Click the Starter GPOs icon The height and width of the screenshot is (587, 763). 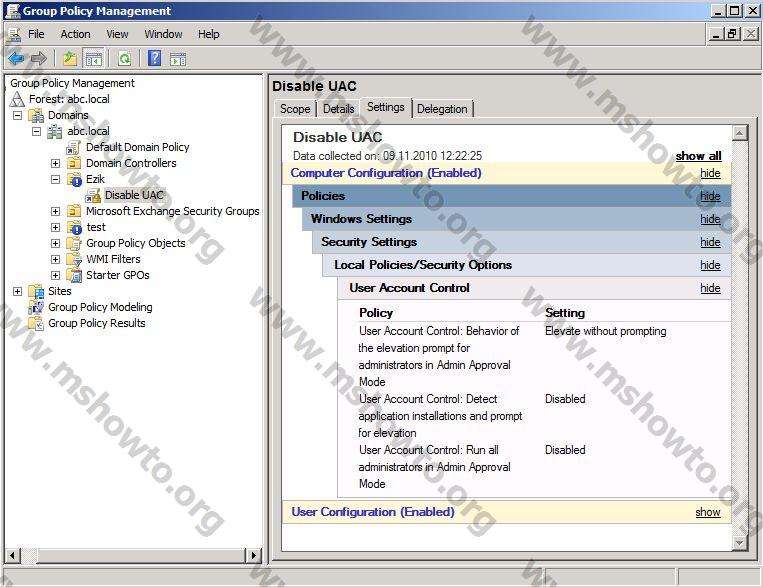coord(73,275)
